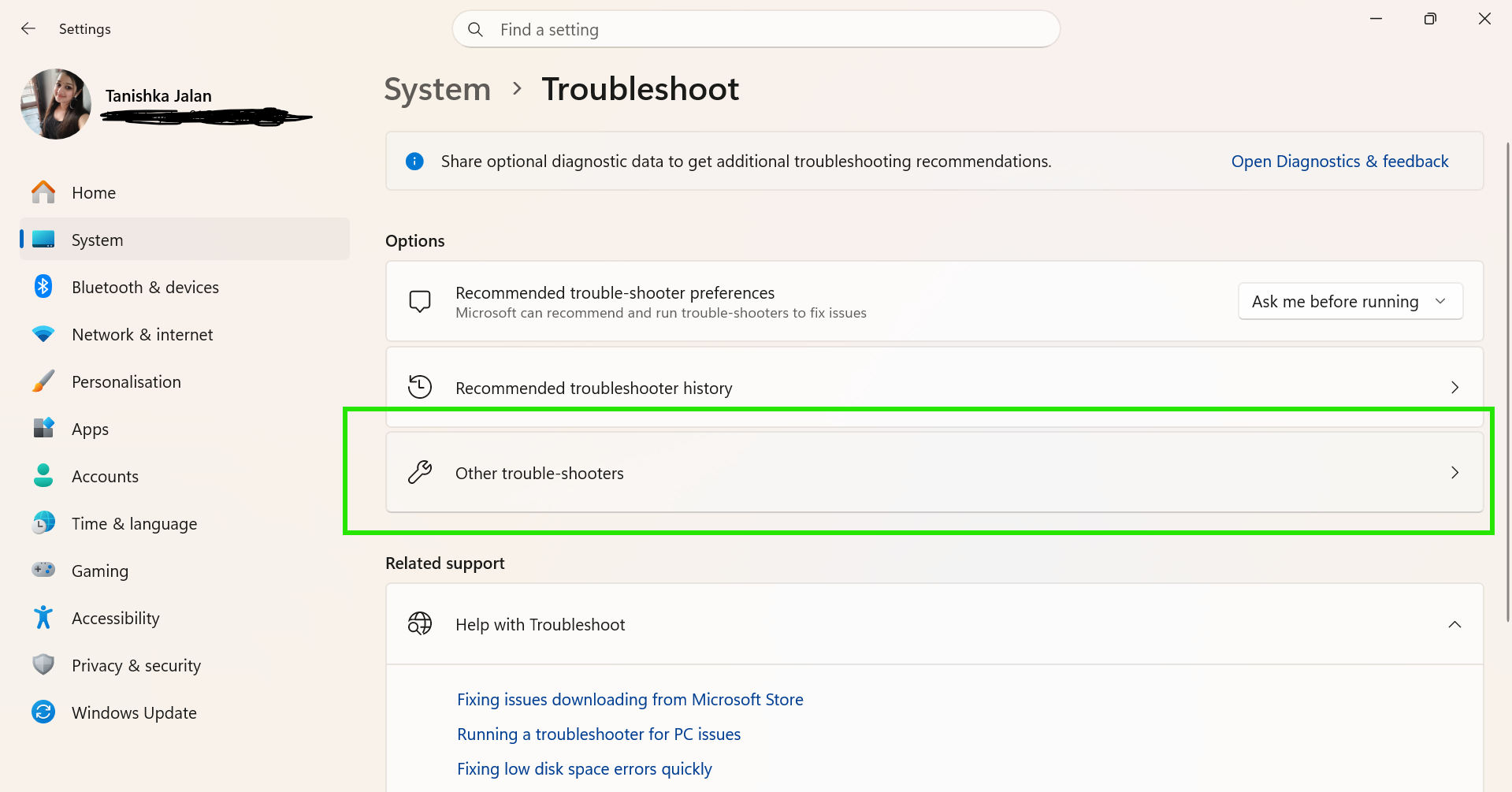Viewport: 1512px width, 792px height.
Task: Maximize or restore the Settings window
Action: [1430, 19]
